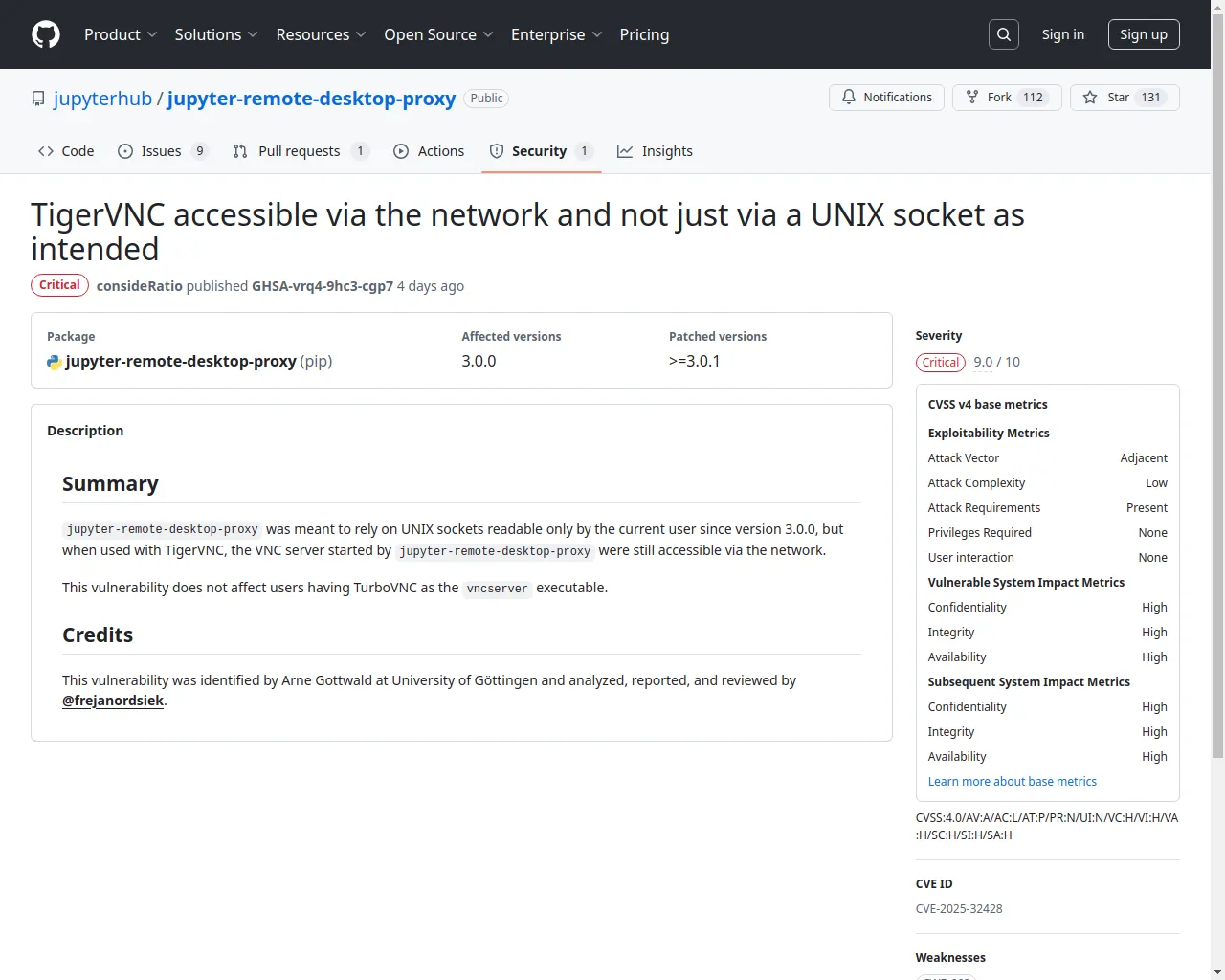Switch to the Code tab

[x=66, y=151]
